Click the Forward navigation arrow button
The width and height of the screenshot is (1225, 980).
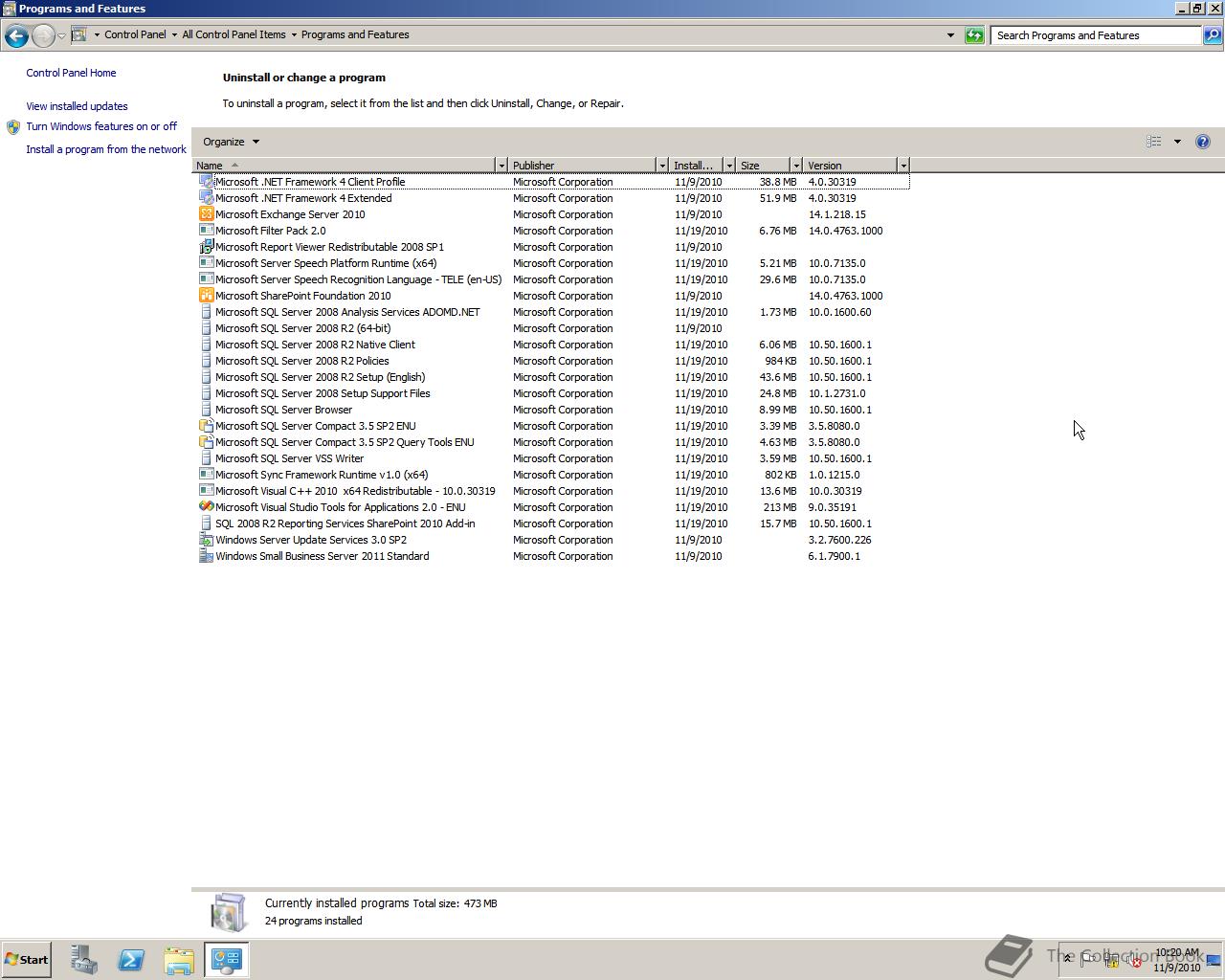pyautogui.click(x=43, y=35)
